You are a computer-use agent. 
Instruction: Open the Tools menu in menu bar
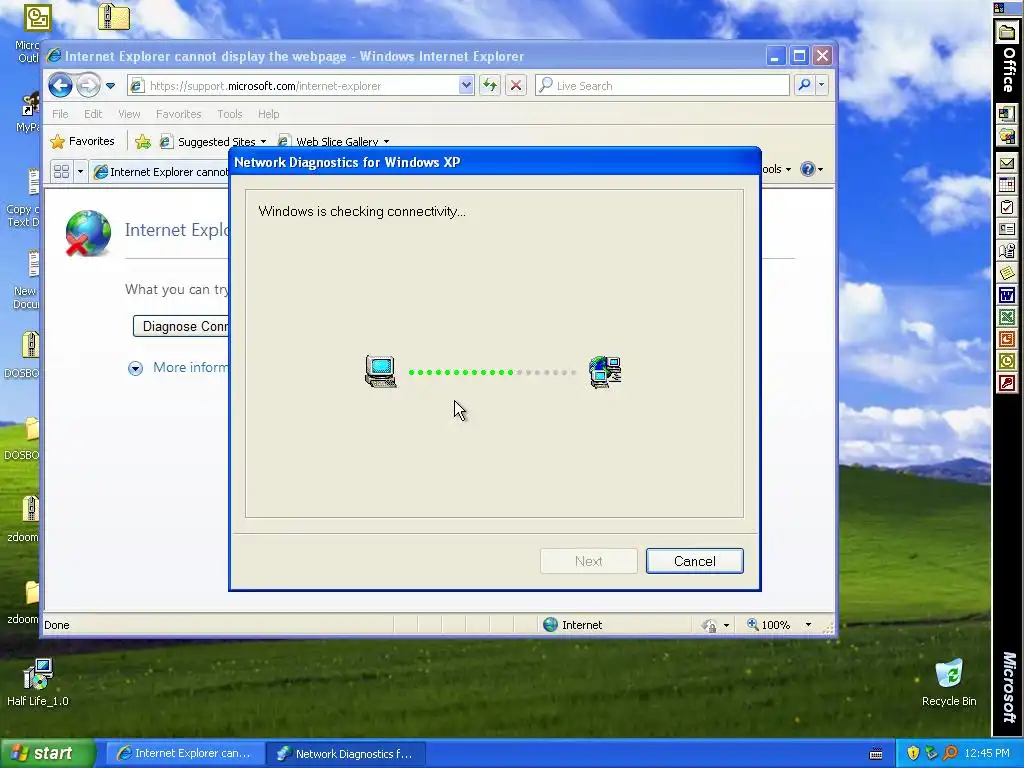pos(230,114)
